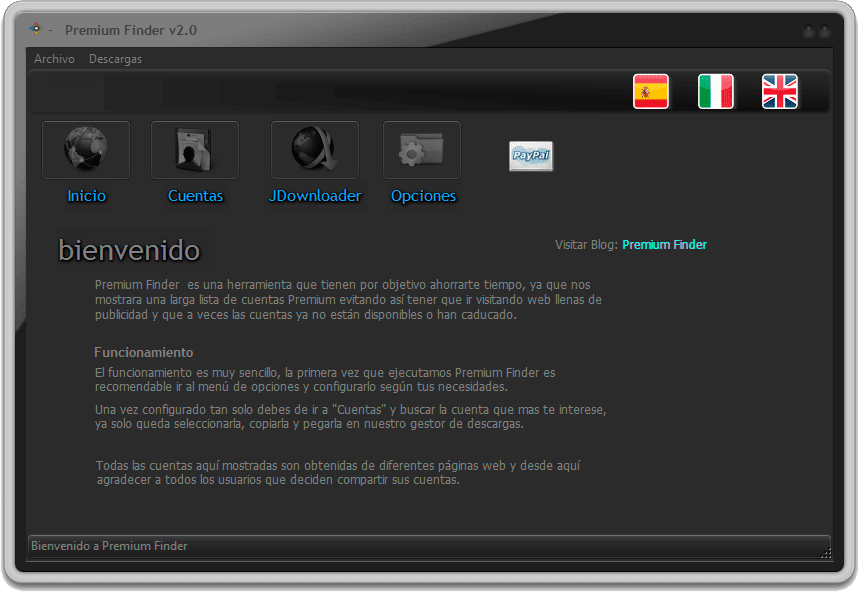Click the Premium Finder title bar app icon
This screenshot has width=859, height=592.
tap(36, 28)
